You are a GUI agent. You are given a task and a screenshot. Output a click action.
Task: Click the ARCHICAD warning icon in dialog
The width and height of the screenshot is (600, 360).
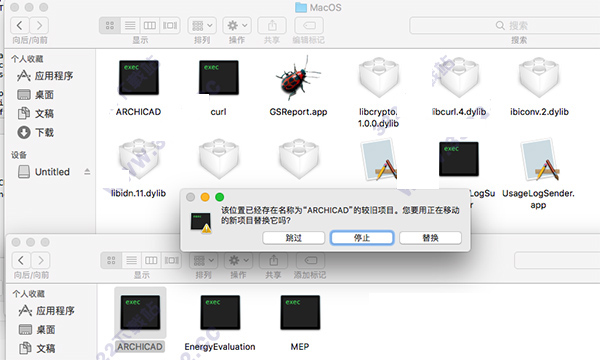201,223
